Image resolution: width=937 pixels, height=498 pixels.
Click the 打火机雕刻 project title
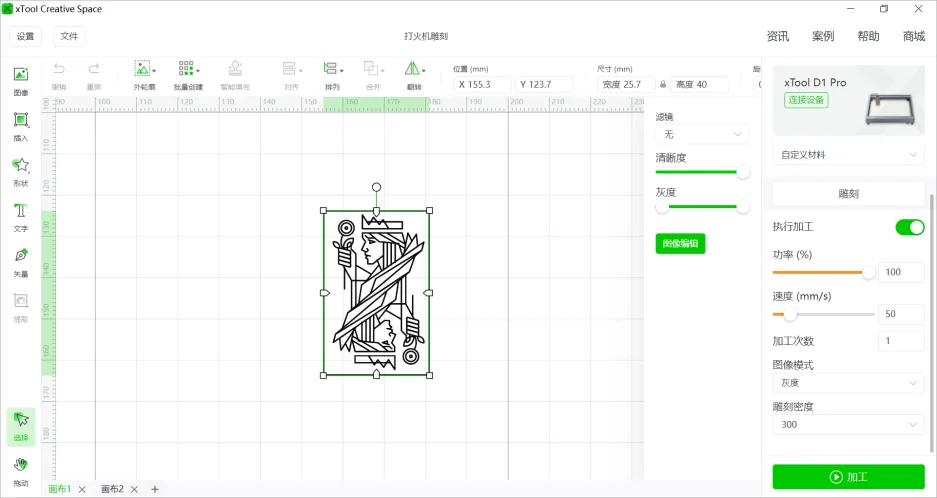[425, 36]
